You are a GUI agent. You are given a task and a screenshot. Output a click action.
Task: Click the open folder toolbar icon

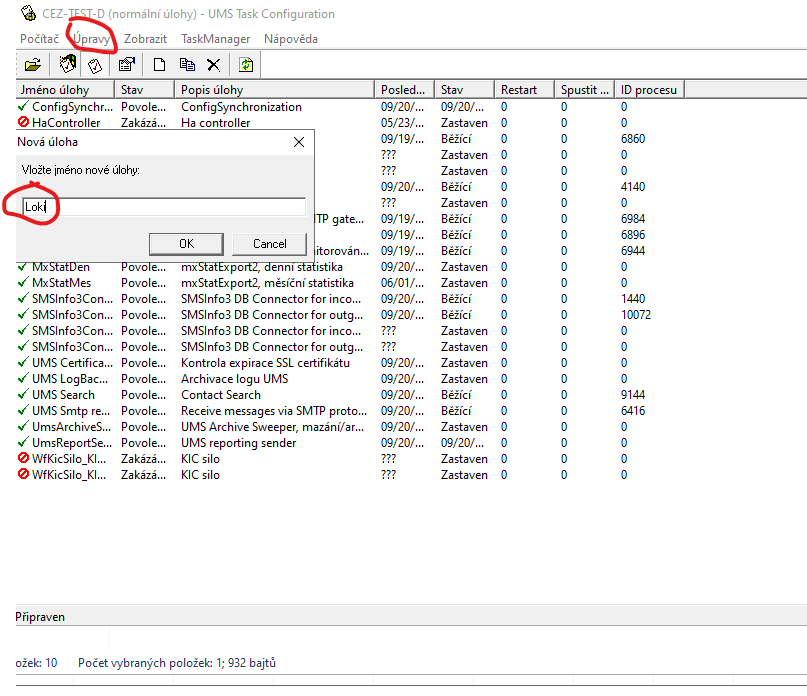[33, 65]
